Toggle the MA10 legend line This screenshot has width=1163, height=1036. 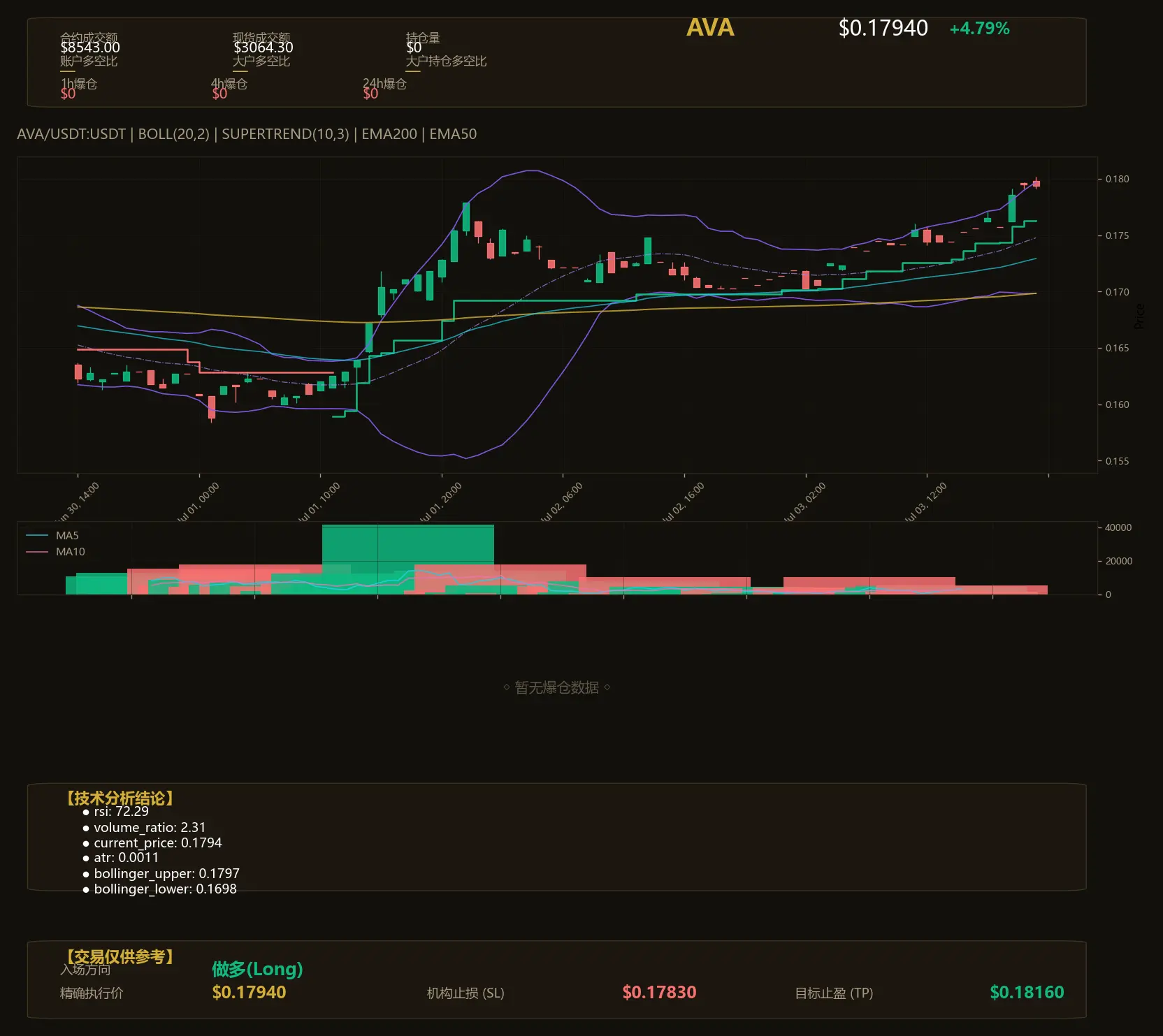click(x=55, y=552)
